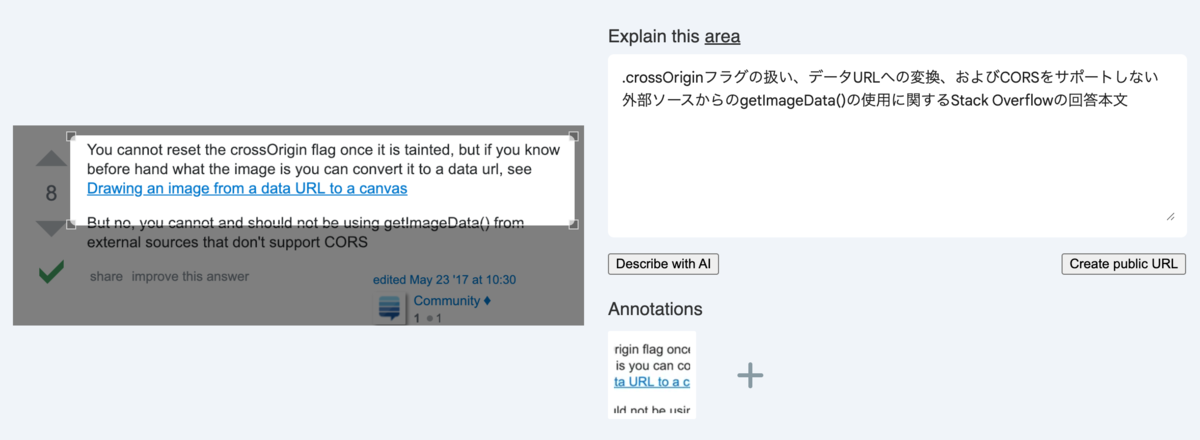Image resolution: width=1200 pixels, height=440 pixels.
Task: Click the 'share' link under the answer
Action: tap(106, 276)
